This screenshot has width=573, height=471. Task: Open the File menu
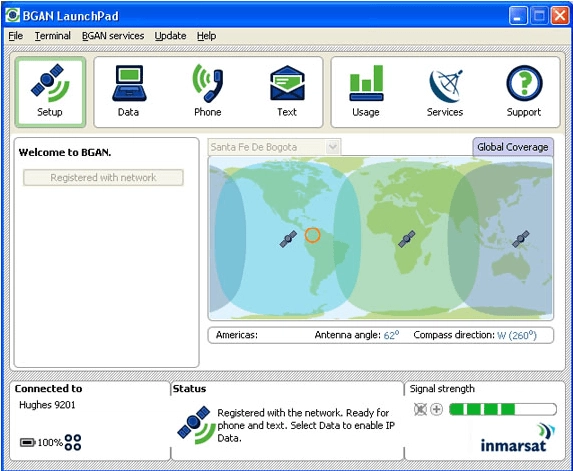(15, 36)
